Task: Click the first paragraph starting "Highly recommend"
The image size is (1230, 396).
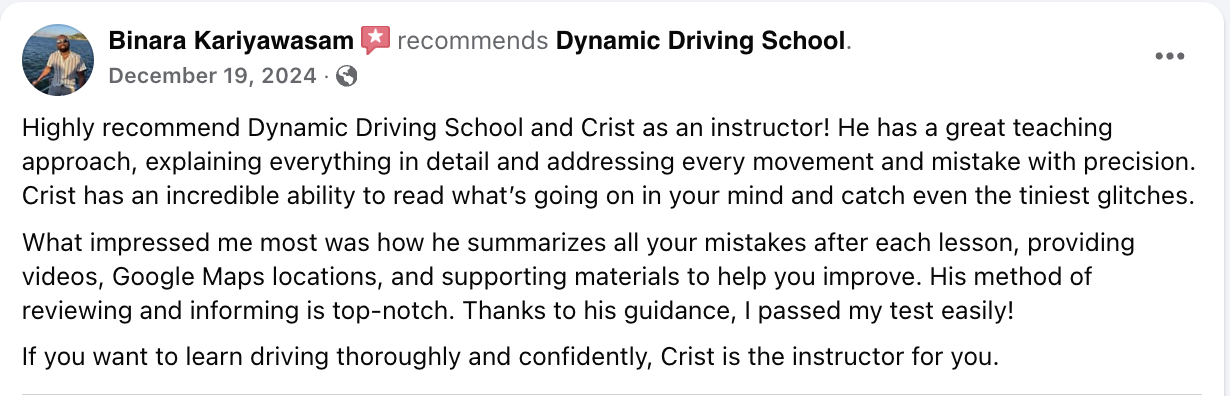Action: [x=608, y=162]
